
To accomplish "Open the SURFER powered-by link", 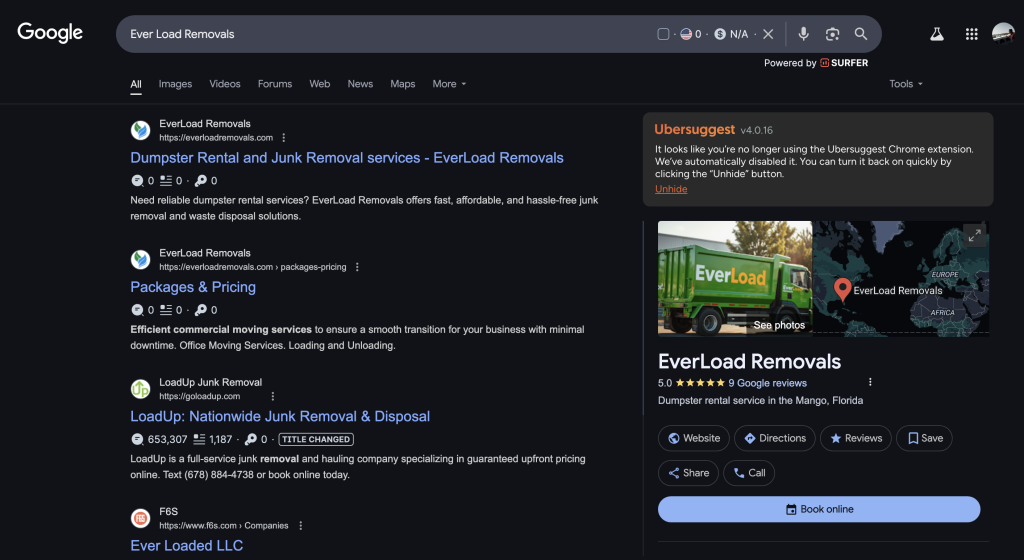I will click(x=844, y=63).
